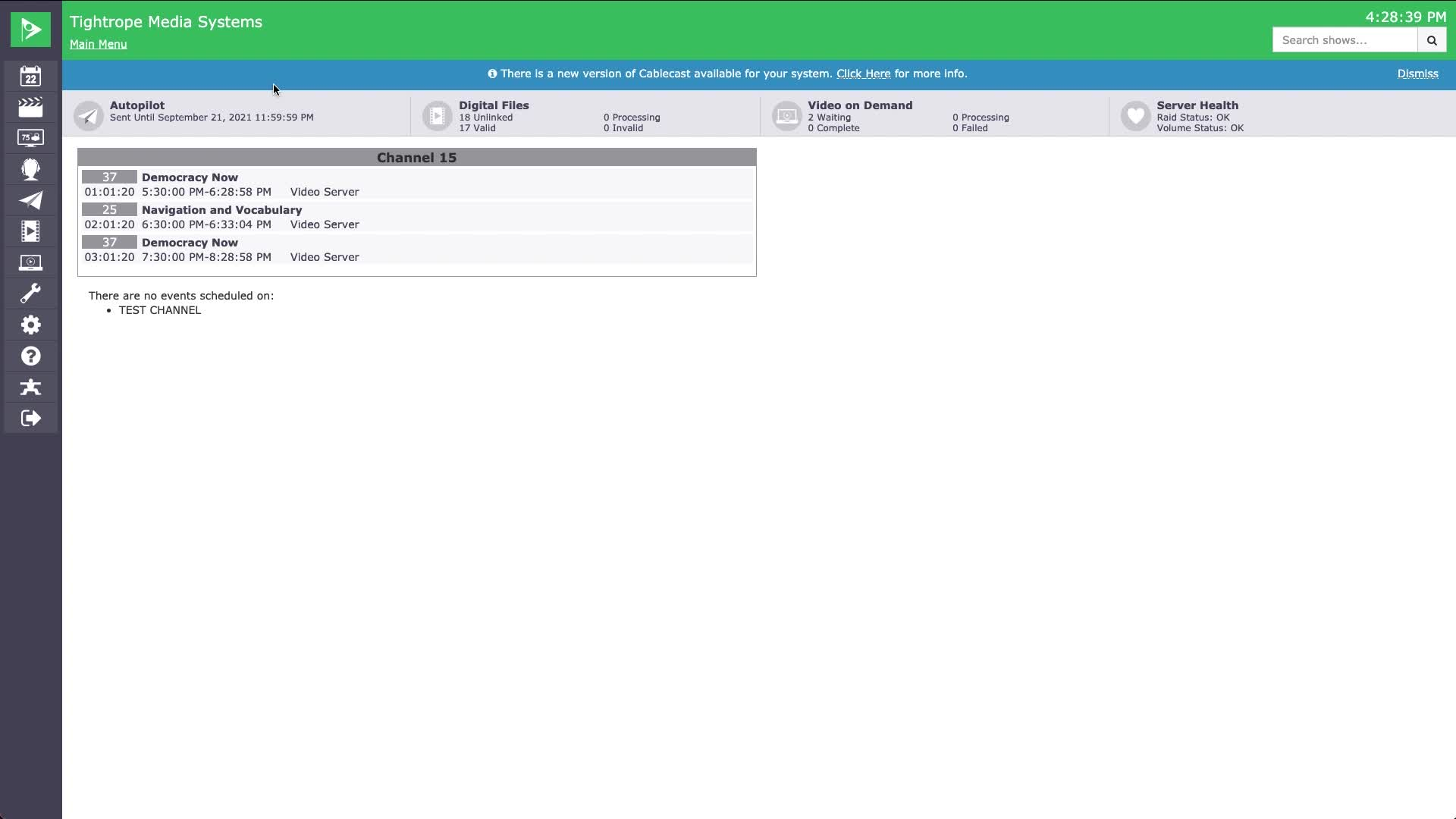Open the Digital Files status heading
This screenshot has width=1456, height=819.
[494, 105]
